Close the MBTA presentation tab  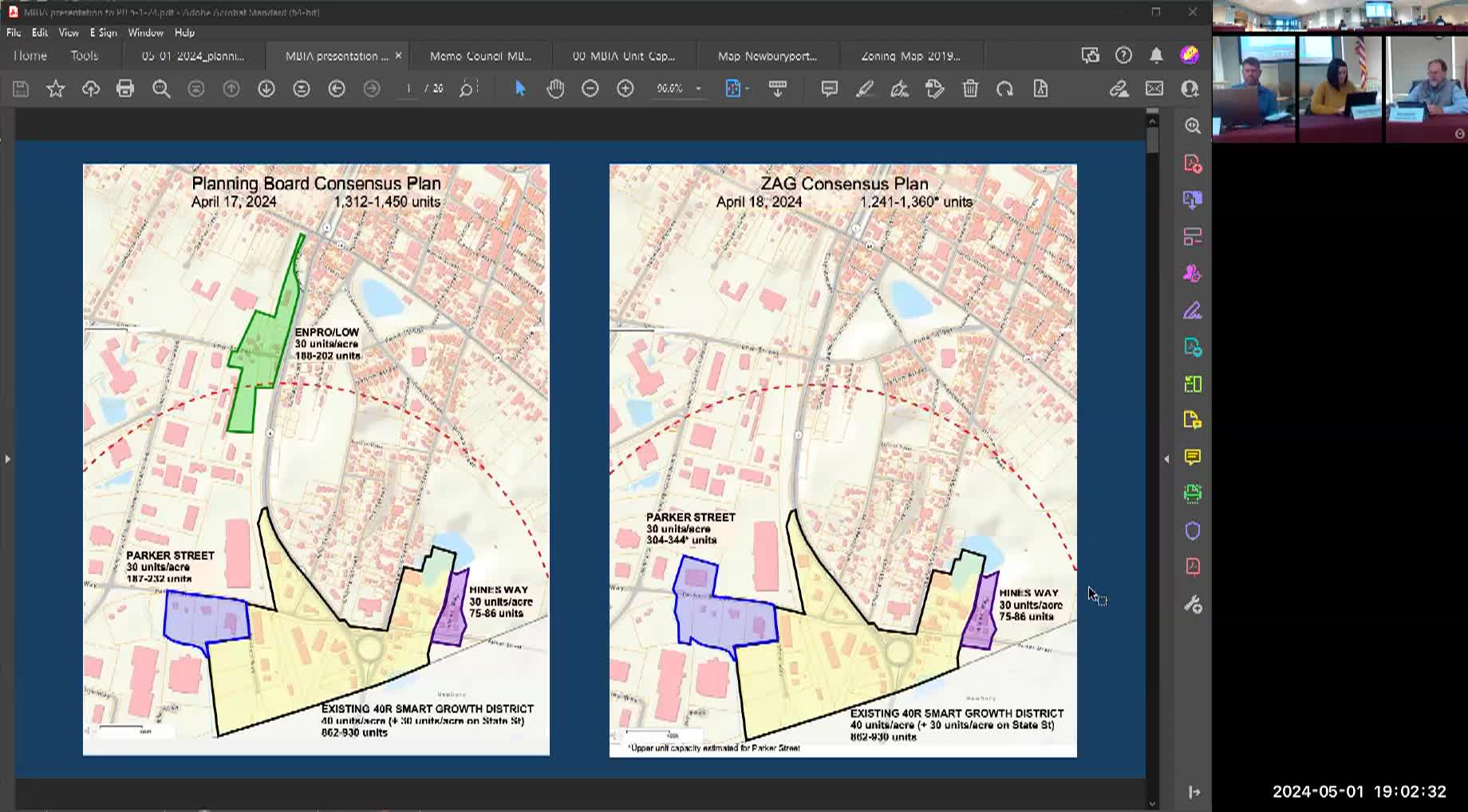tap(398, 56)
